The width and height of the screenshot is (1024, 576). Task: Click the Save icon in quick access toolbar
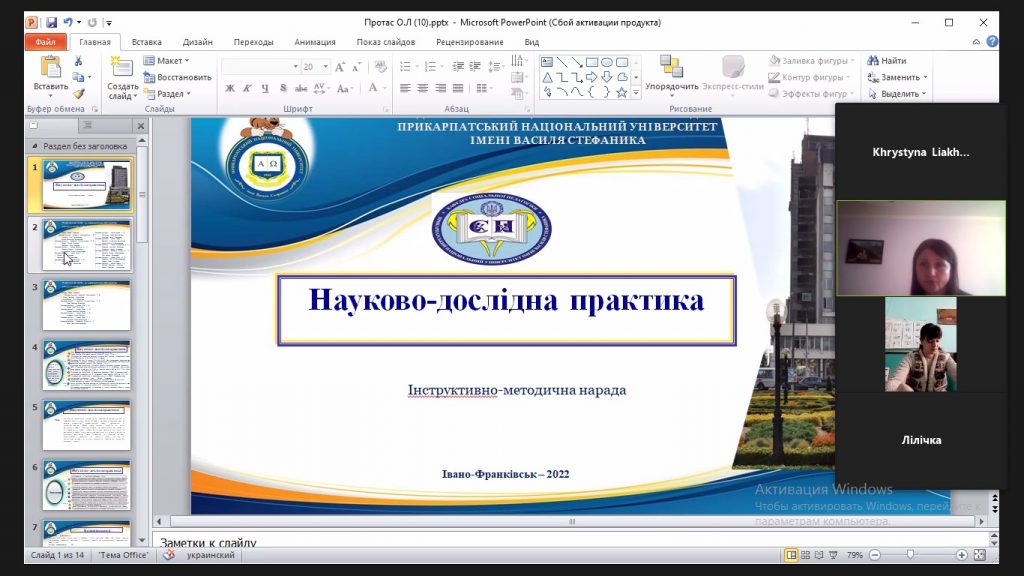tap(51, 22)
